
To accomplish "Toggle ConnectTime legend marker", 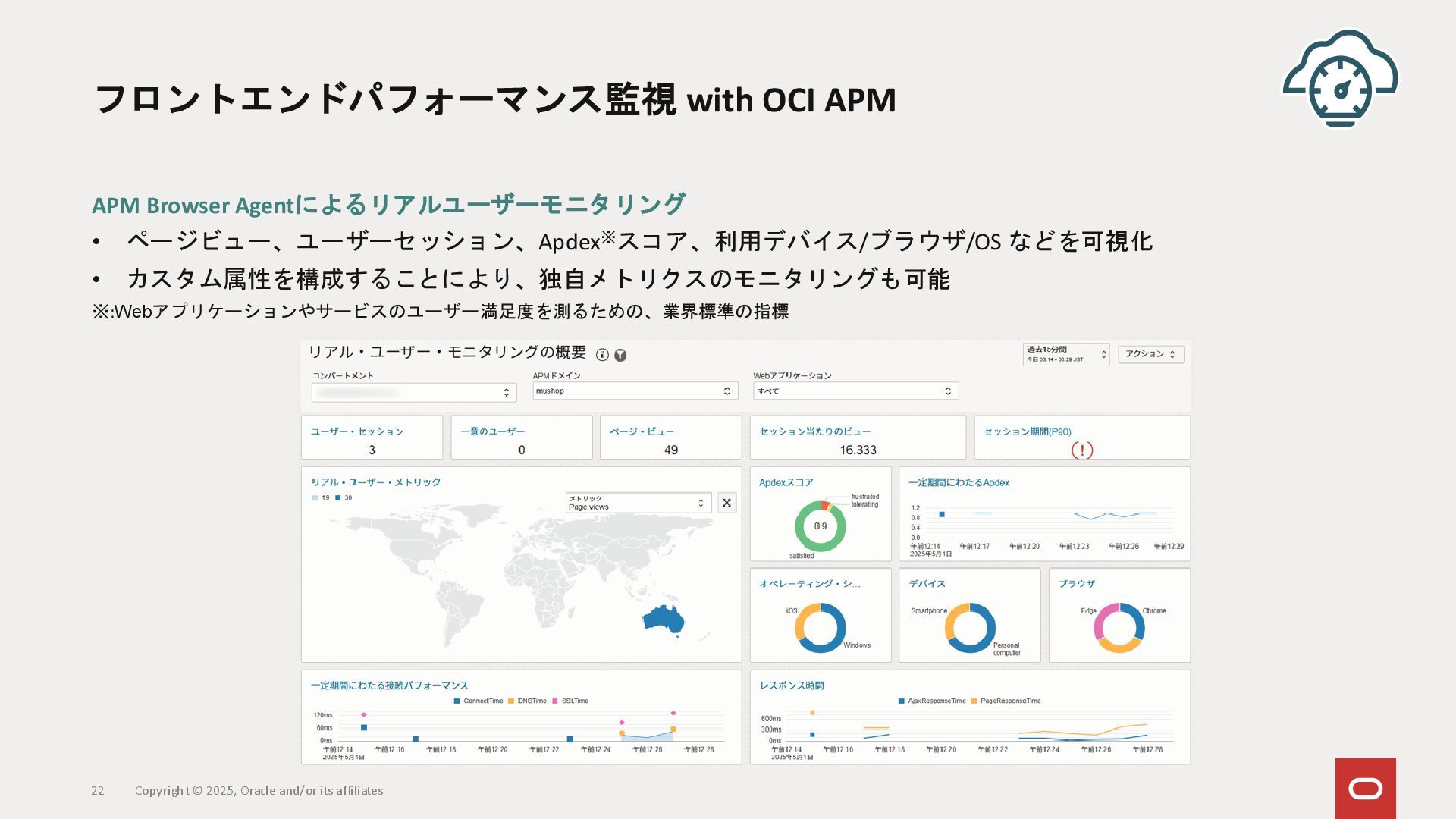I will (457, 701).
